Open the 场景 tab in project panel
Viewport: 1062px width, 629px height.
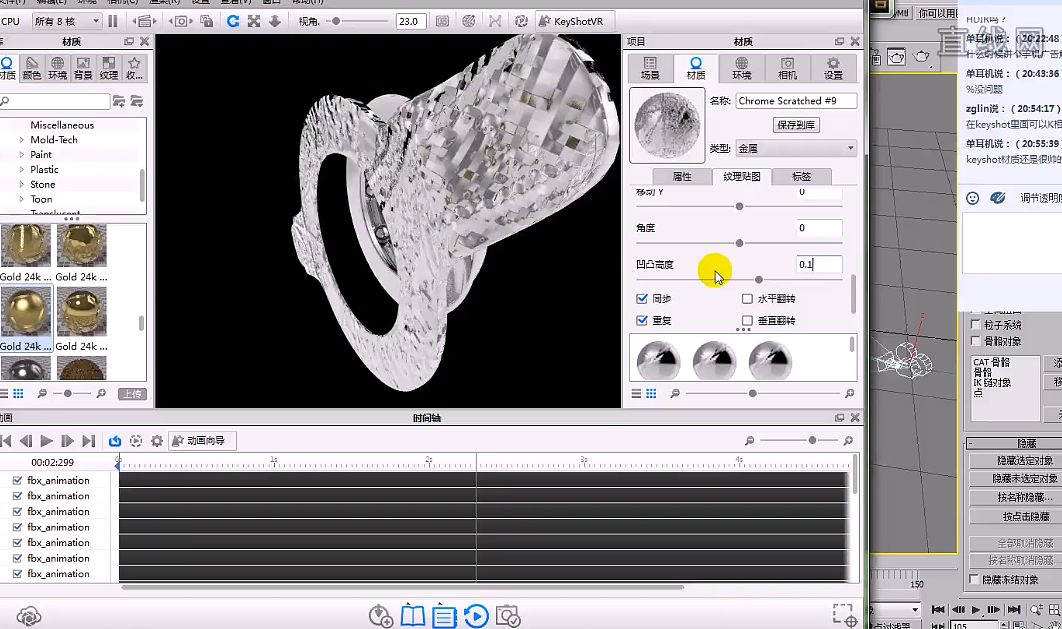tap(650, 68)
